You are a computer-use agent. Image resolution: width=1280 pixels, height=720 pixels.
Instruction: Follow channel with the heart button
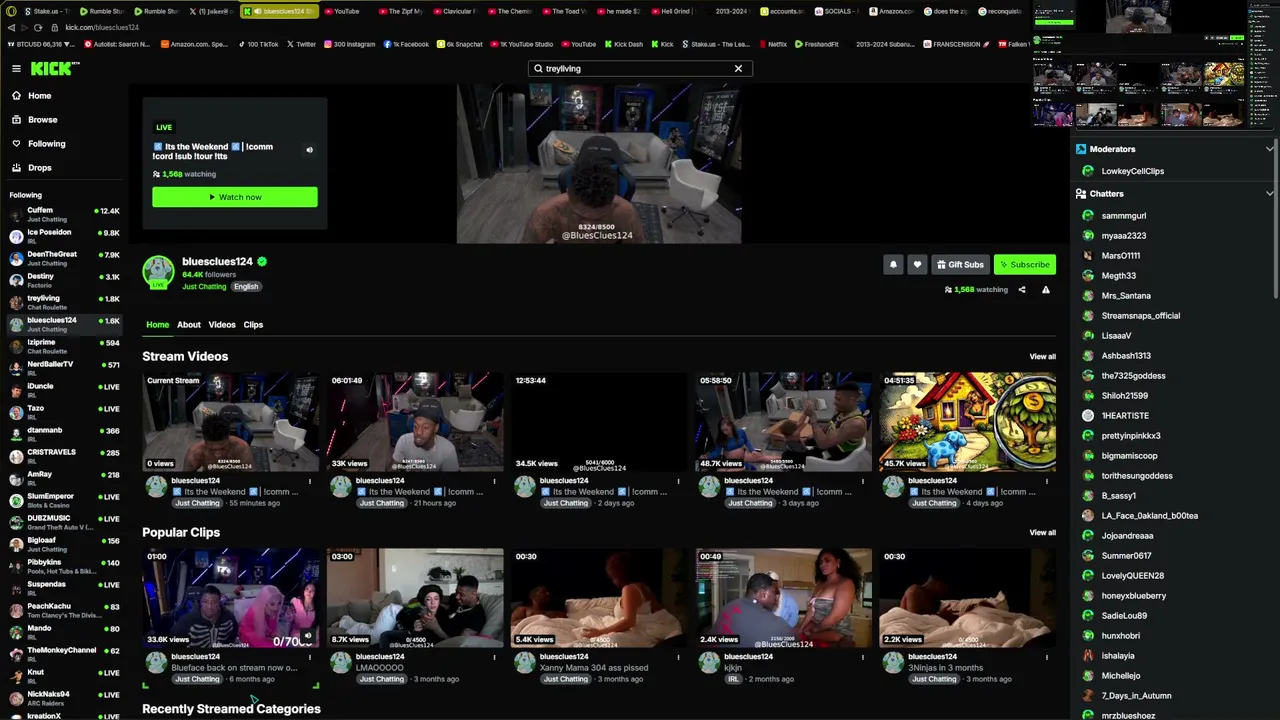(x=917, y=265)
